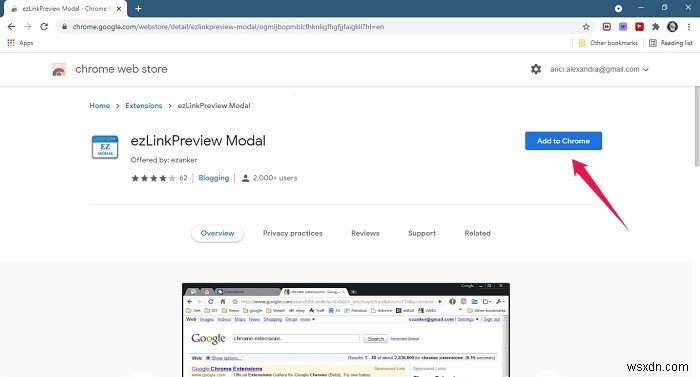This screenshot has width=700, height=377.
Task: Open a new tab with plus button
Action: coord(138,8)
